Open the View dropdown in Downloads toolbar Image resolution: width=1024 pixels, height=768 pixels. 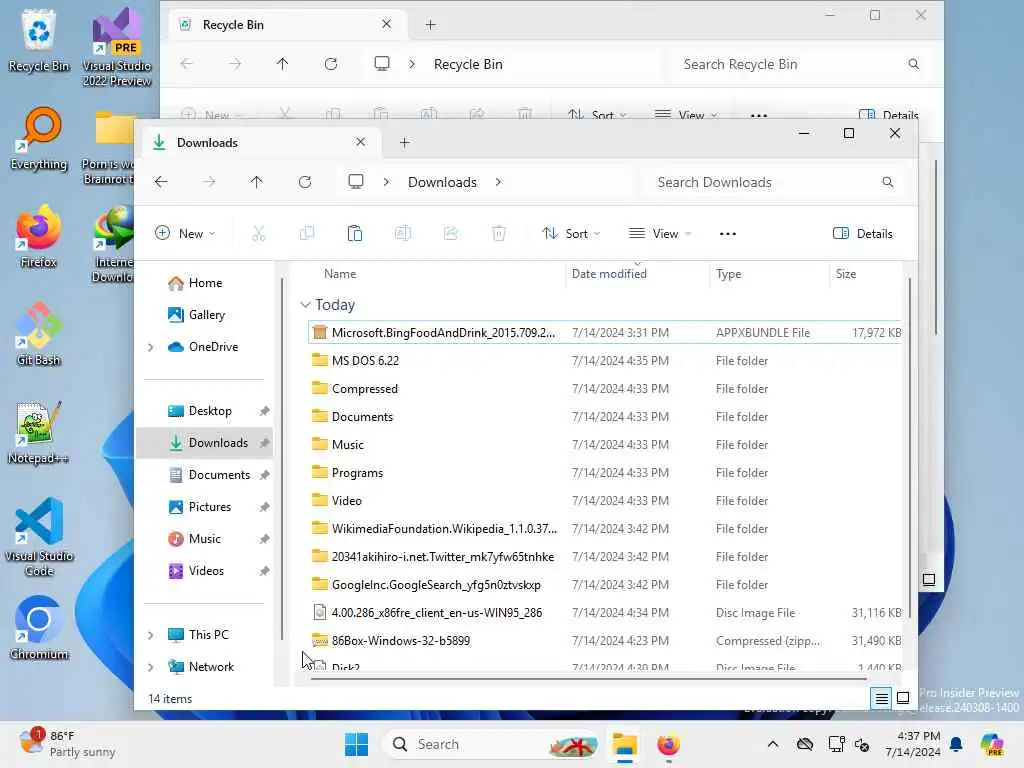(660, 233)
